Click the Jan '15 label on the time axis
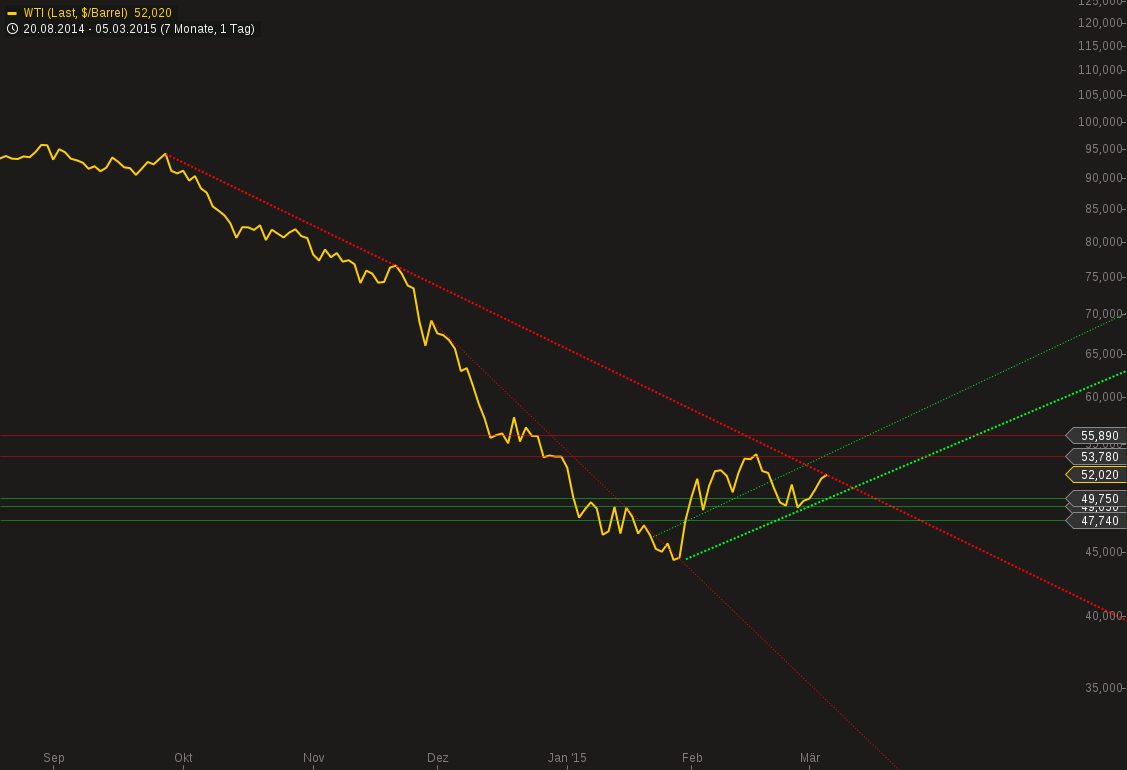 tap(567, 758)
